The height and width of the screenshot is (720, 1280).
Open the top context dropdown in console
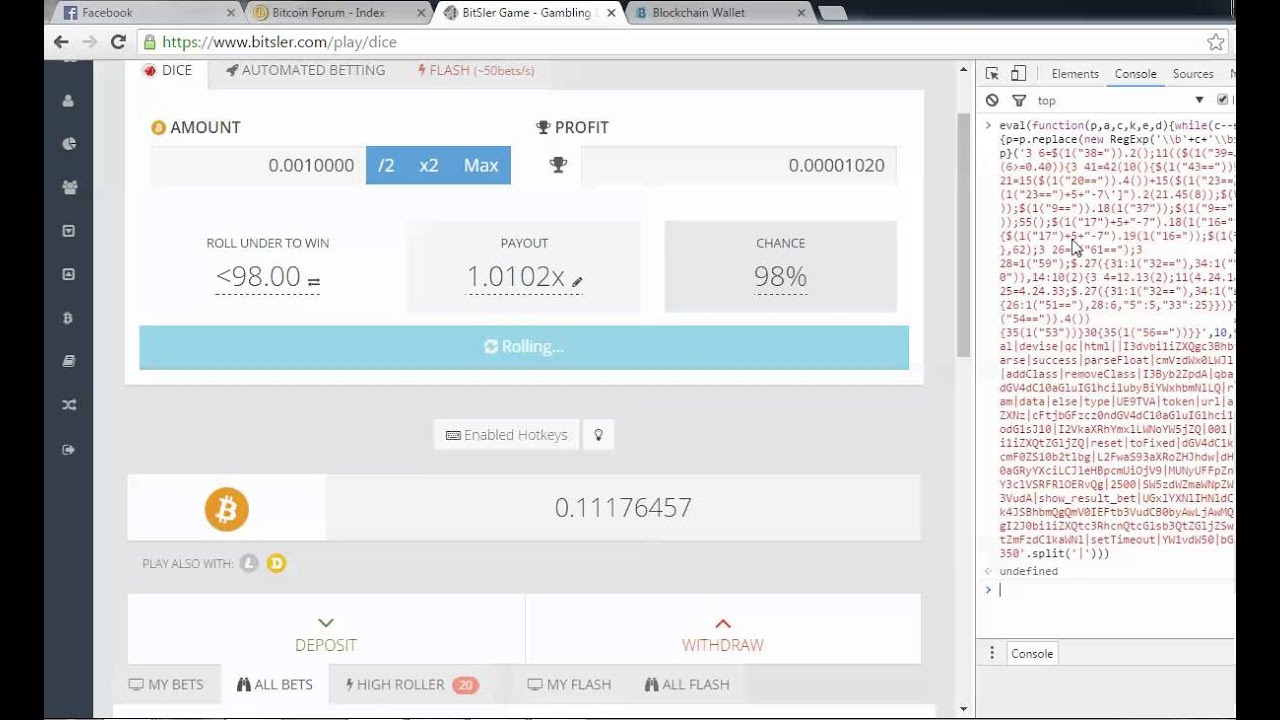click(x=1120, y=100)
